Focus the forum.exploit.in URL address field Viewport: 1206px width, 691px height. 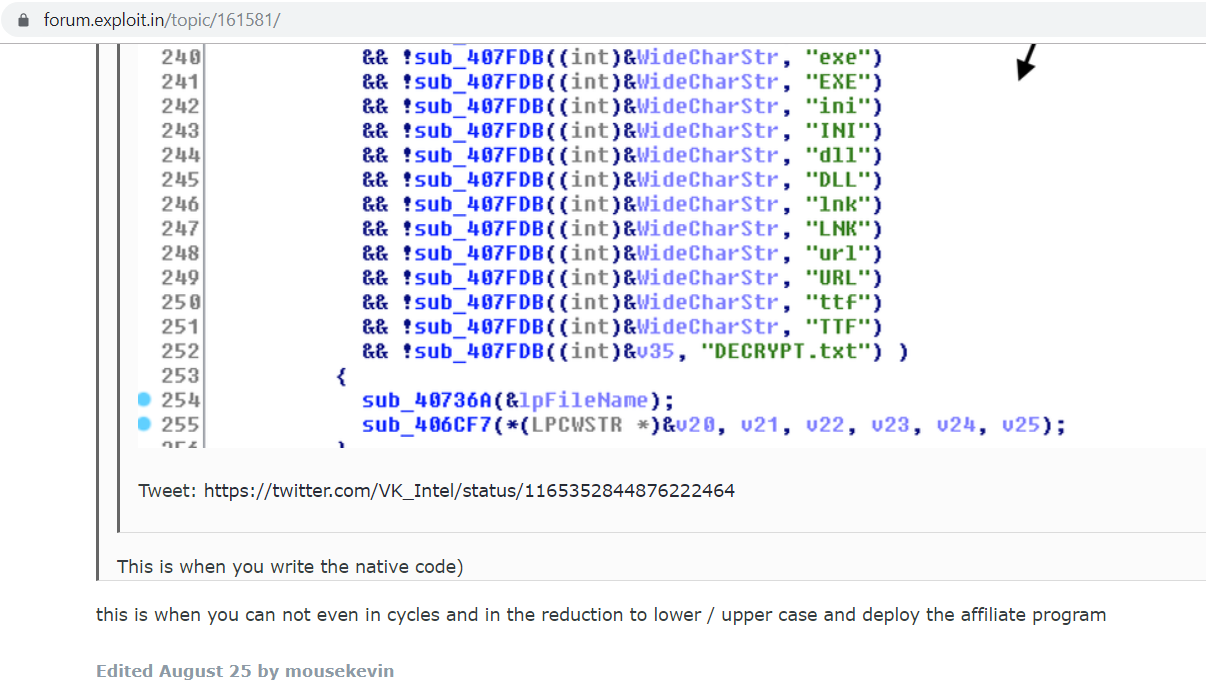(162, 20)
